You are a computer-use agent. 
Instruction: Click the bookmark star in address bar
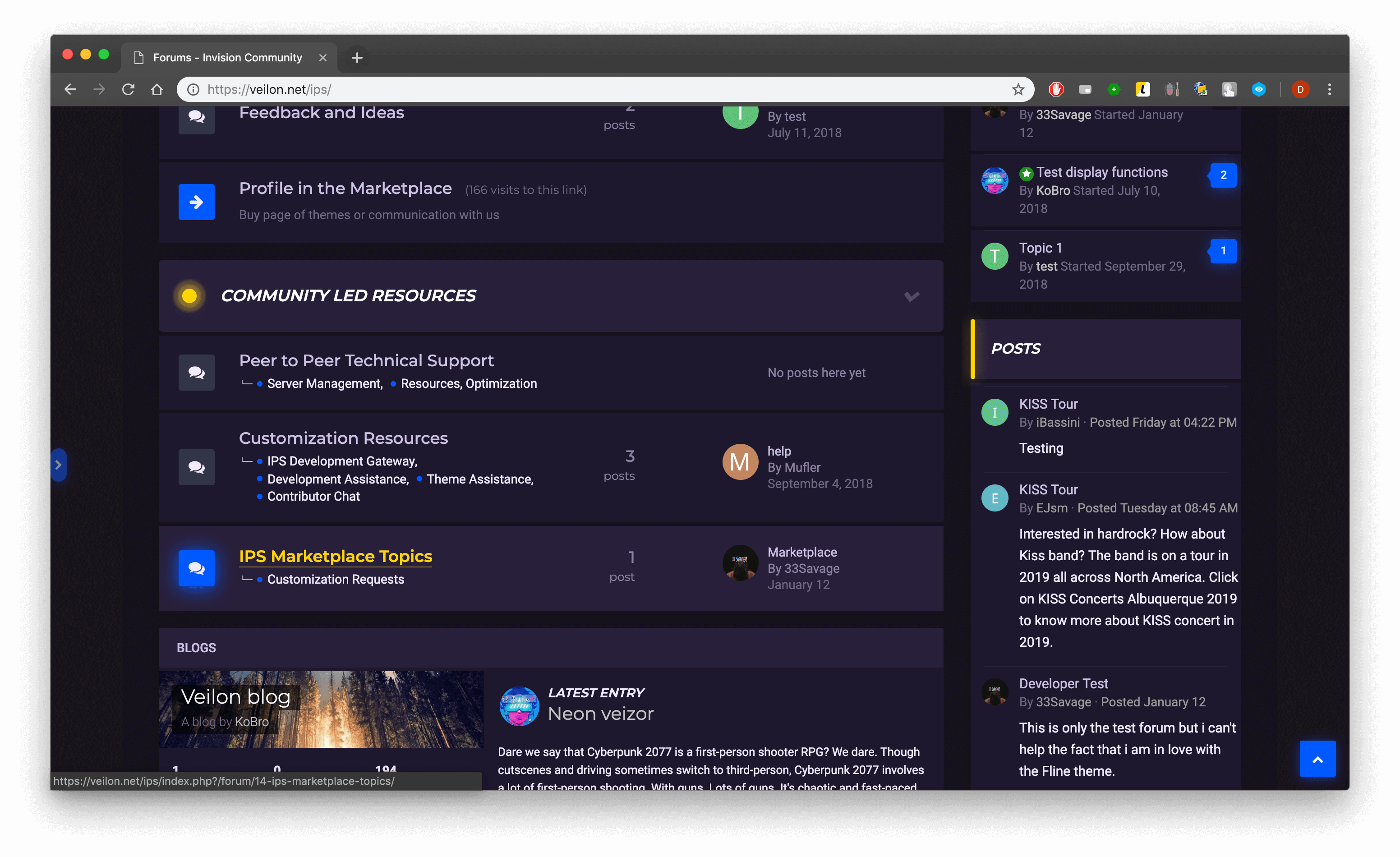click(x=1018, y=89)
